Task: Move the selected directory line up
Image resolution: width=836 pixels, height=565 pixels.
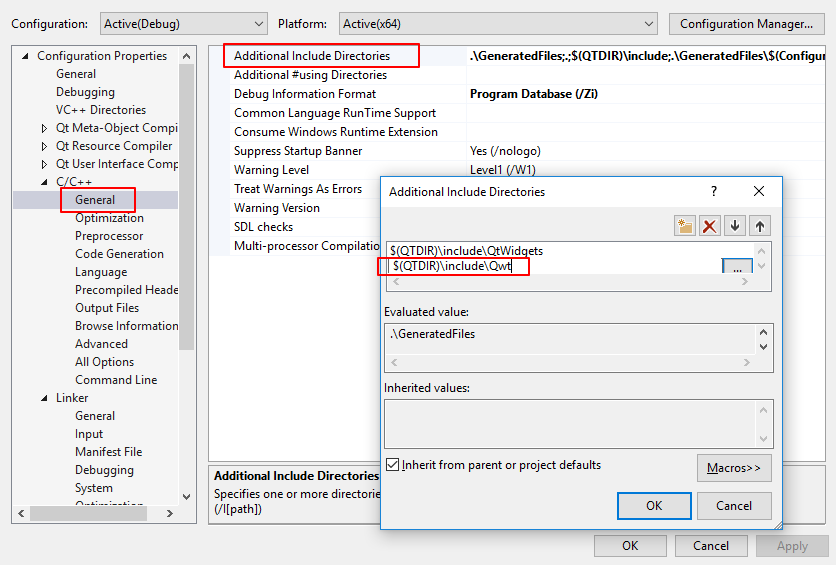Action: point(760,226)
